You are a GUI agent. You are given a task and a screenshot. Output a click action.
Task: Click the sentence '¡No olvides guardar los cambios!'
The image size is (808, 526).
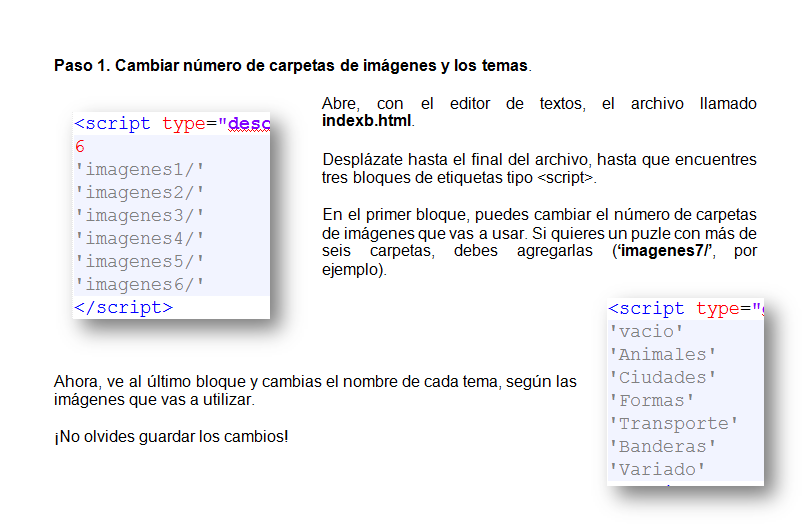pyautogui.click(x=171, y=436)
